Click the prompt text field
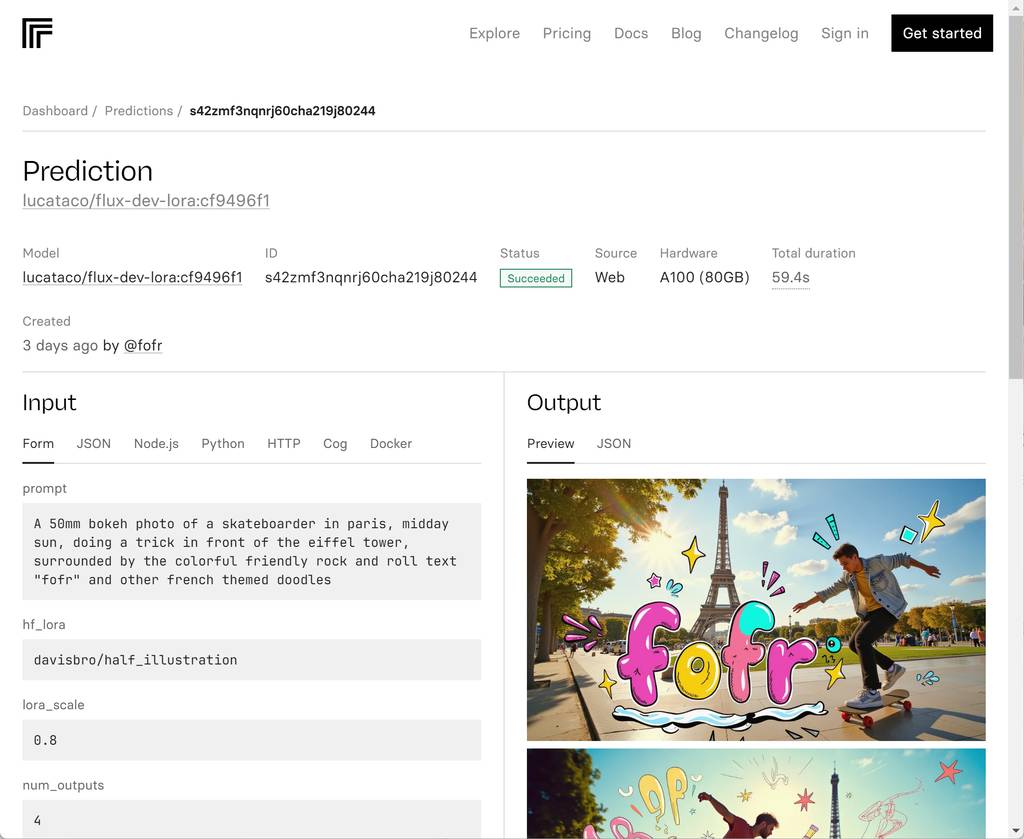 pyautogui.click(x=251, y=551)
